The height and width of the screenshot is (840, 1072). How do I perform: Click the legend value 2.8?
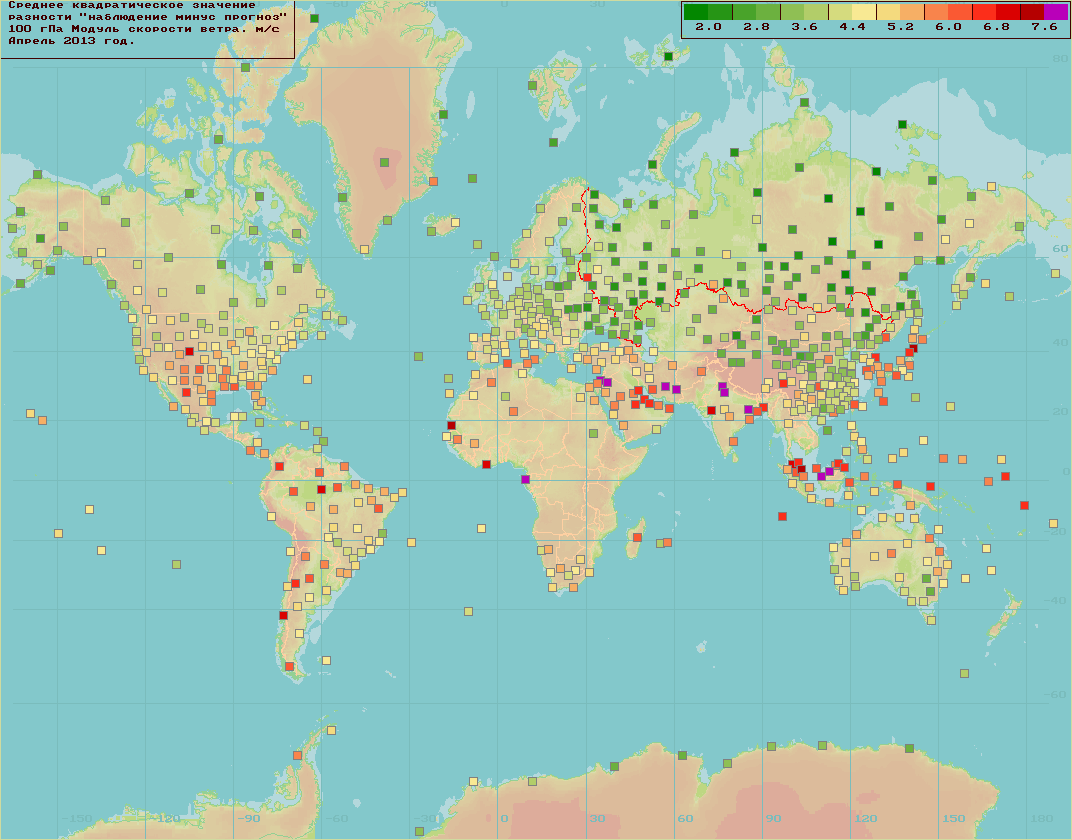[x=756, y=27]
